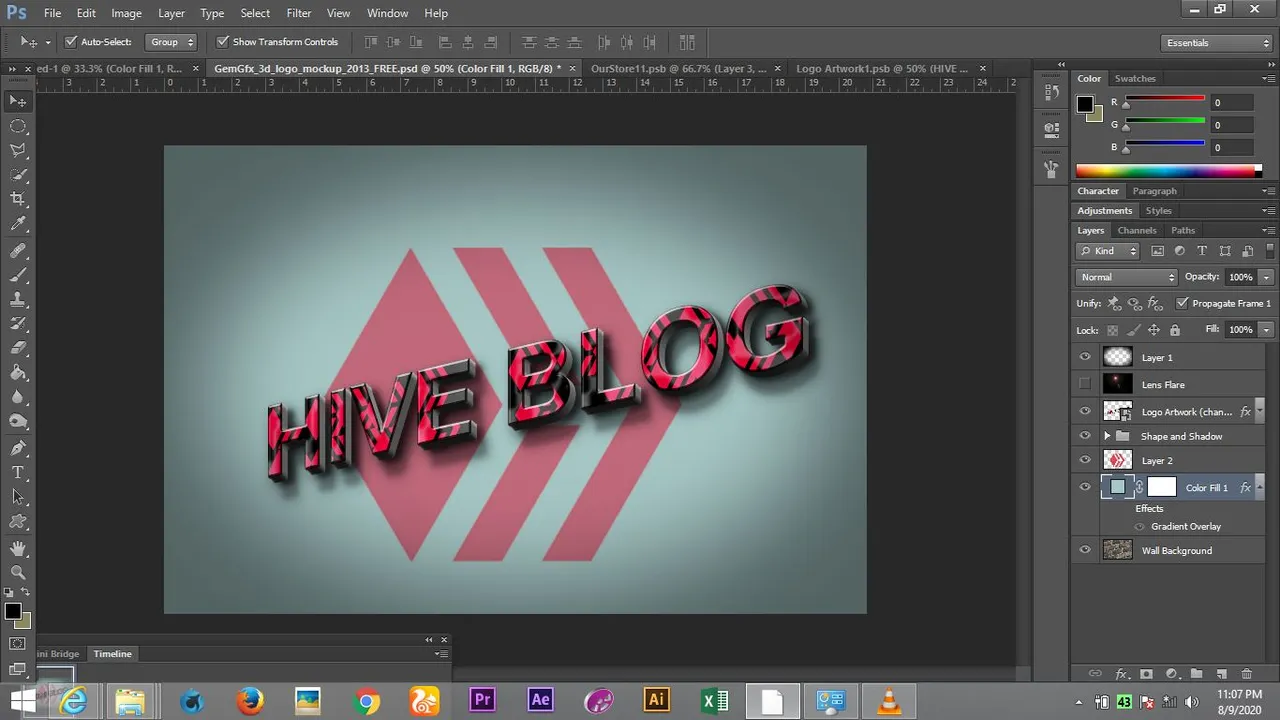
Task: Expand the Shape and Shadow group
Action: (1107, 436)
